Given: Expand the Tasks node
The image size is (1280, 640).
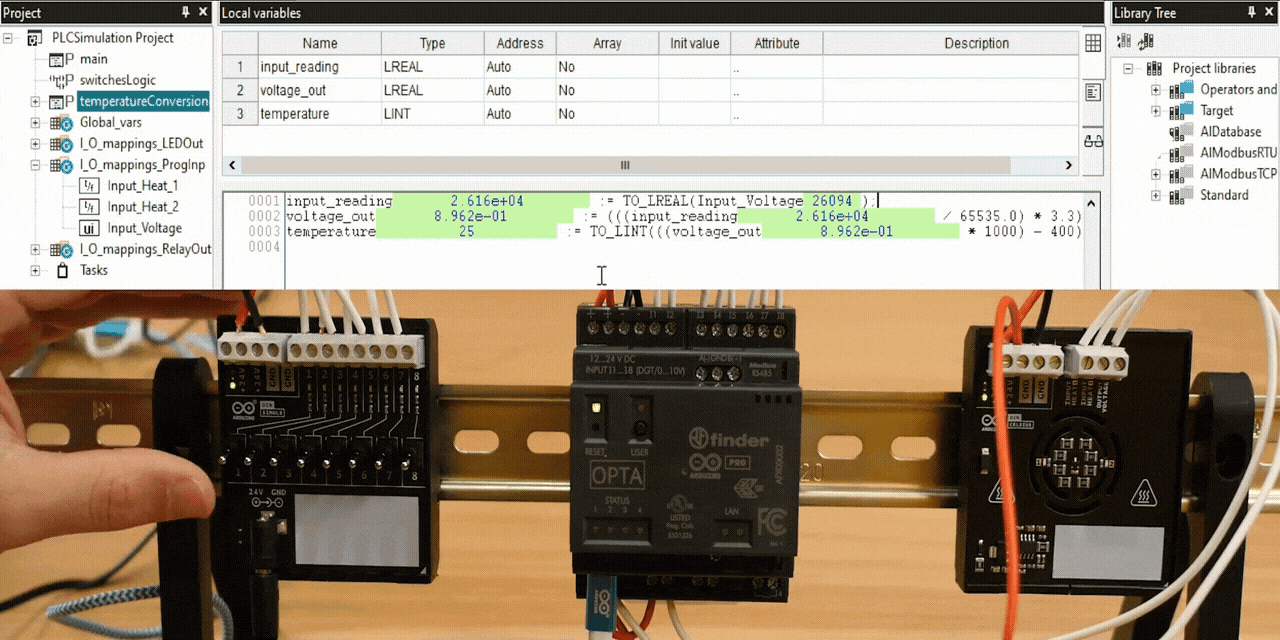Looking at the screenshot, I should (x=35, y=271).
